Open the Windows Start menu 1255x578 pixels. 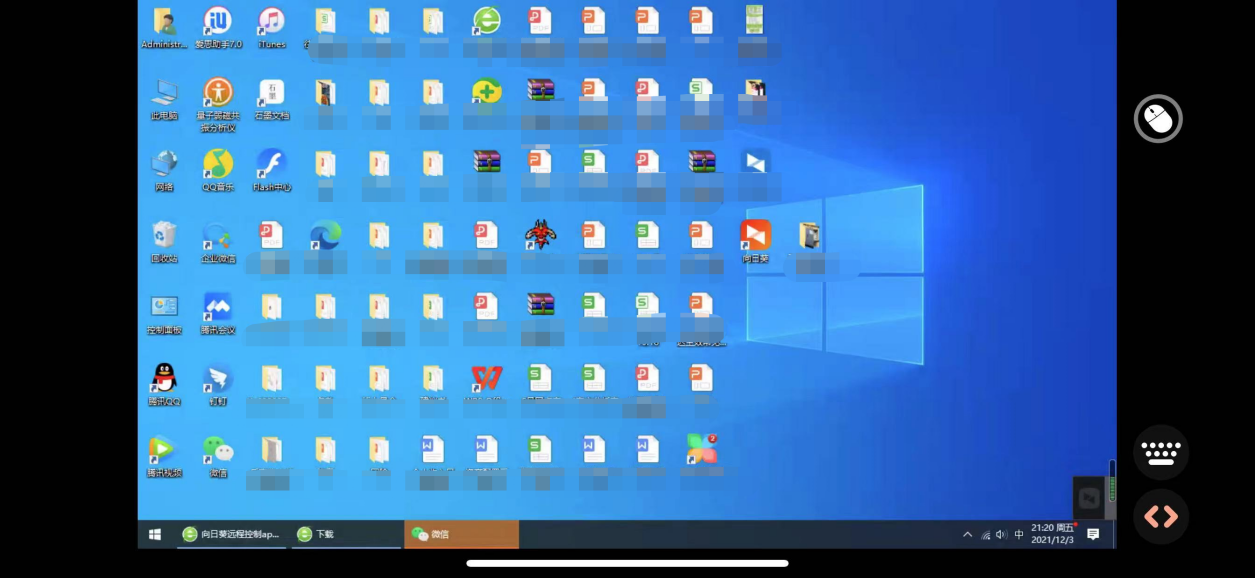(x=155, y=534)
